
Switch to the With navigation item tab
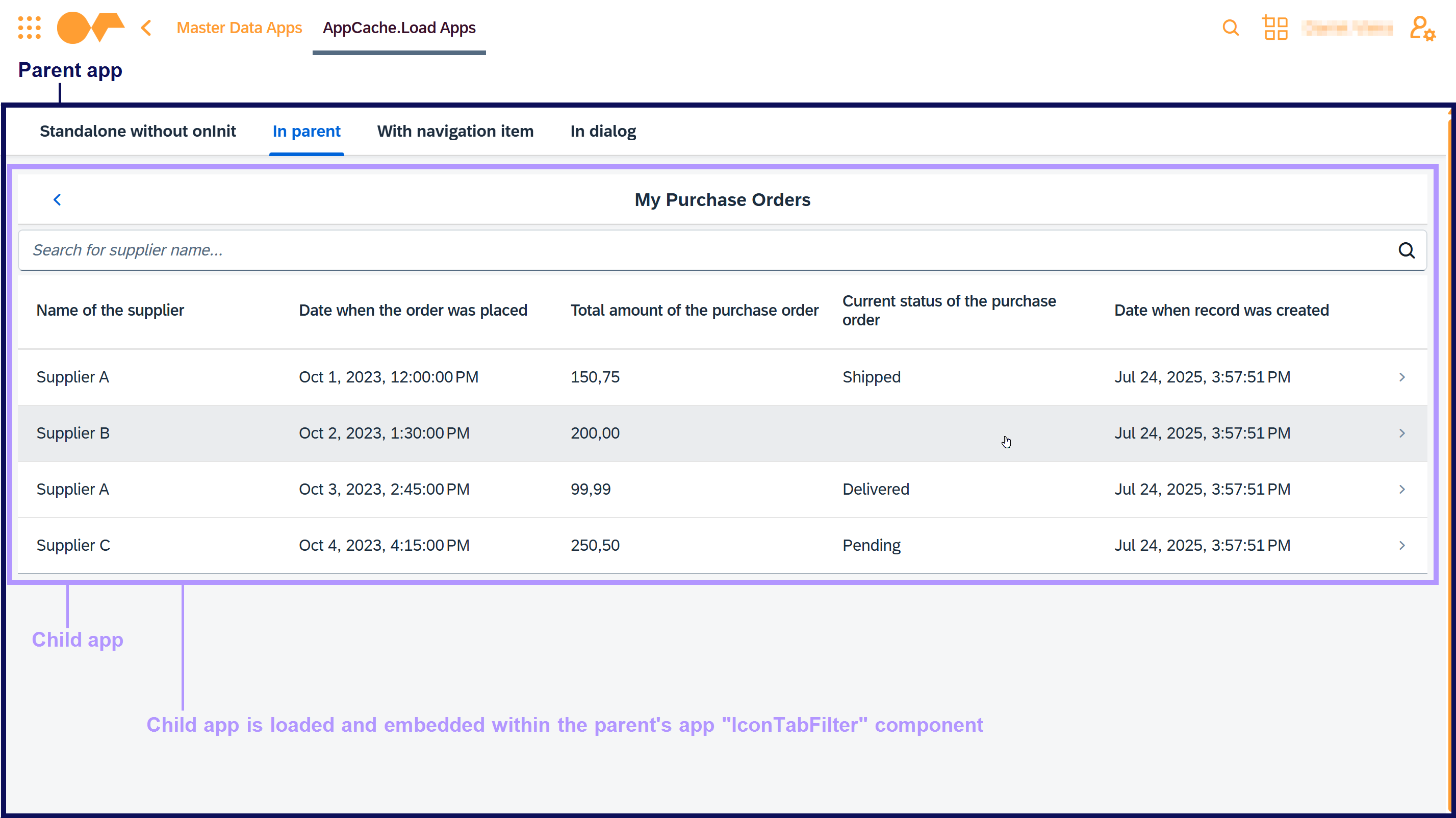click(x=455, y=131)
